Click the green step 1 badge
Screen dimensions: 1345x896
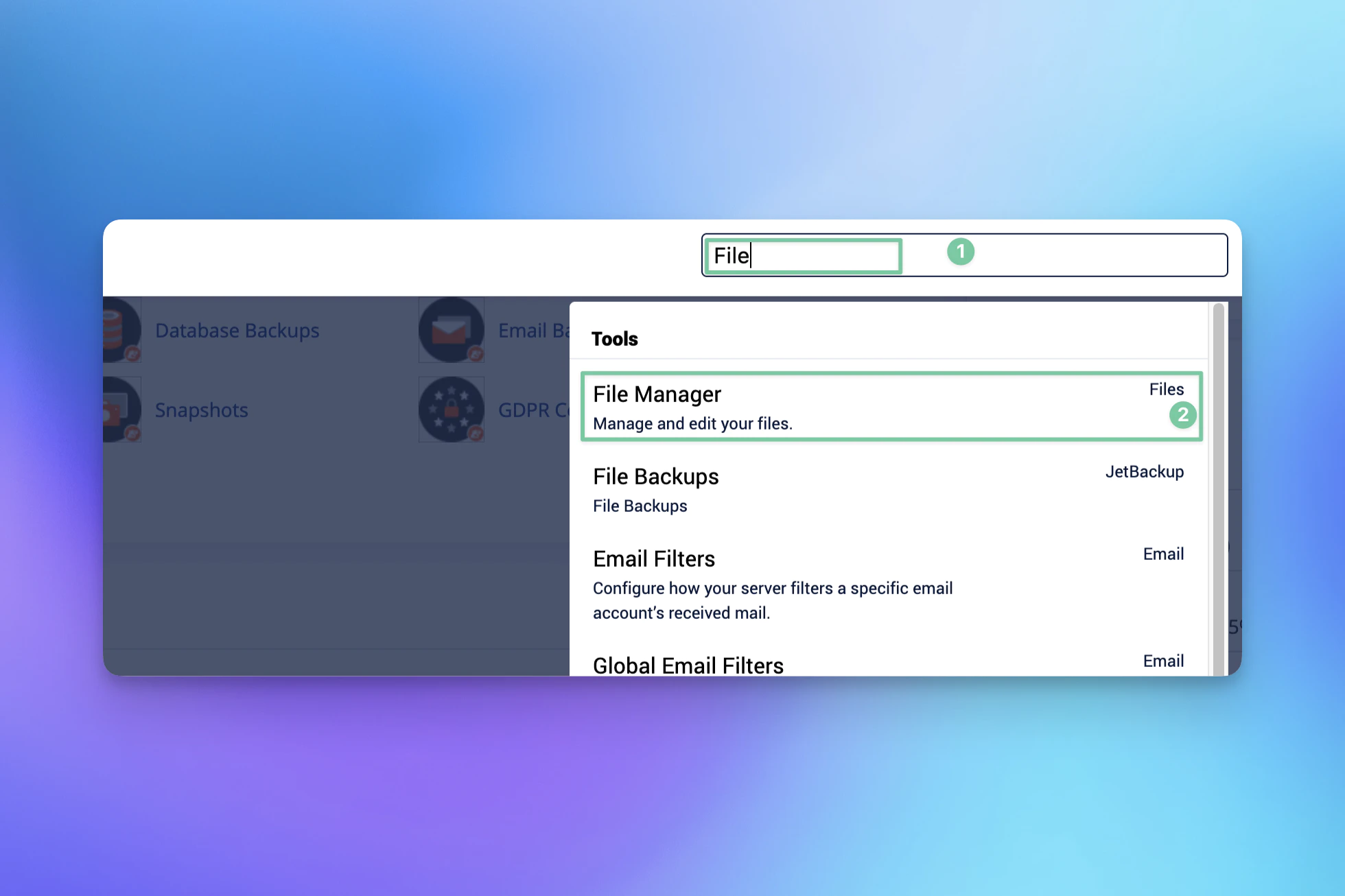[x=961, y=252]
